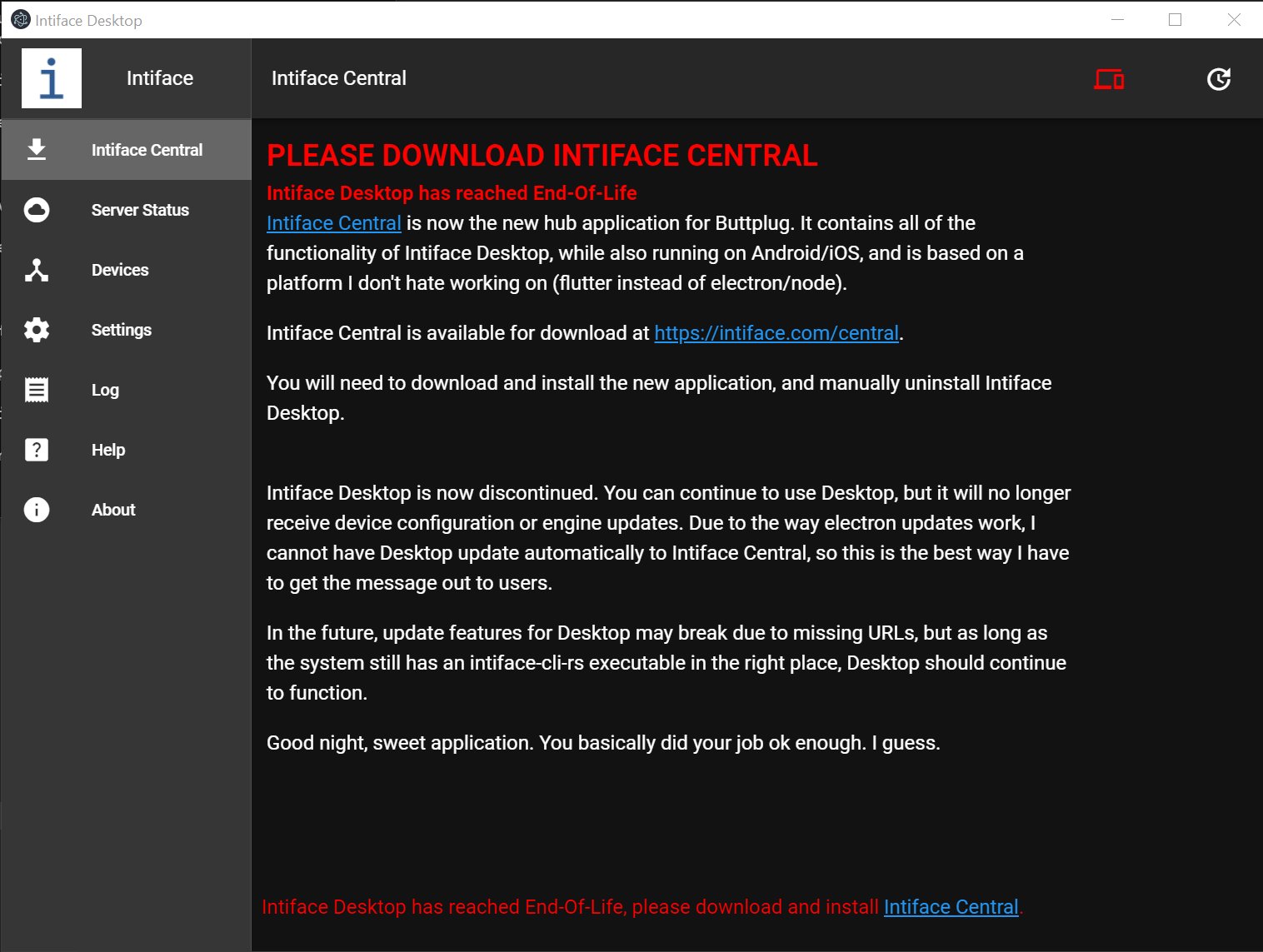Viewport: 1263px width, 952px height.
Task: Open the Help section
Action: [127, 450]
